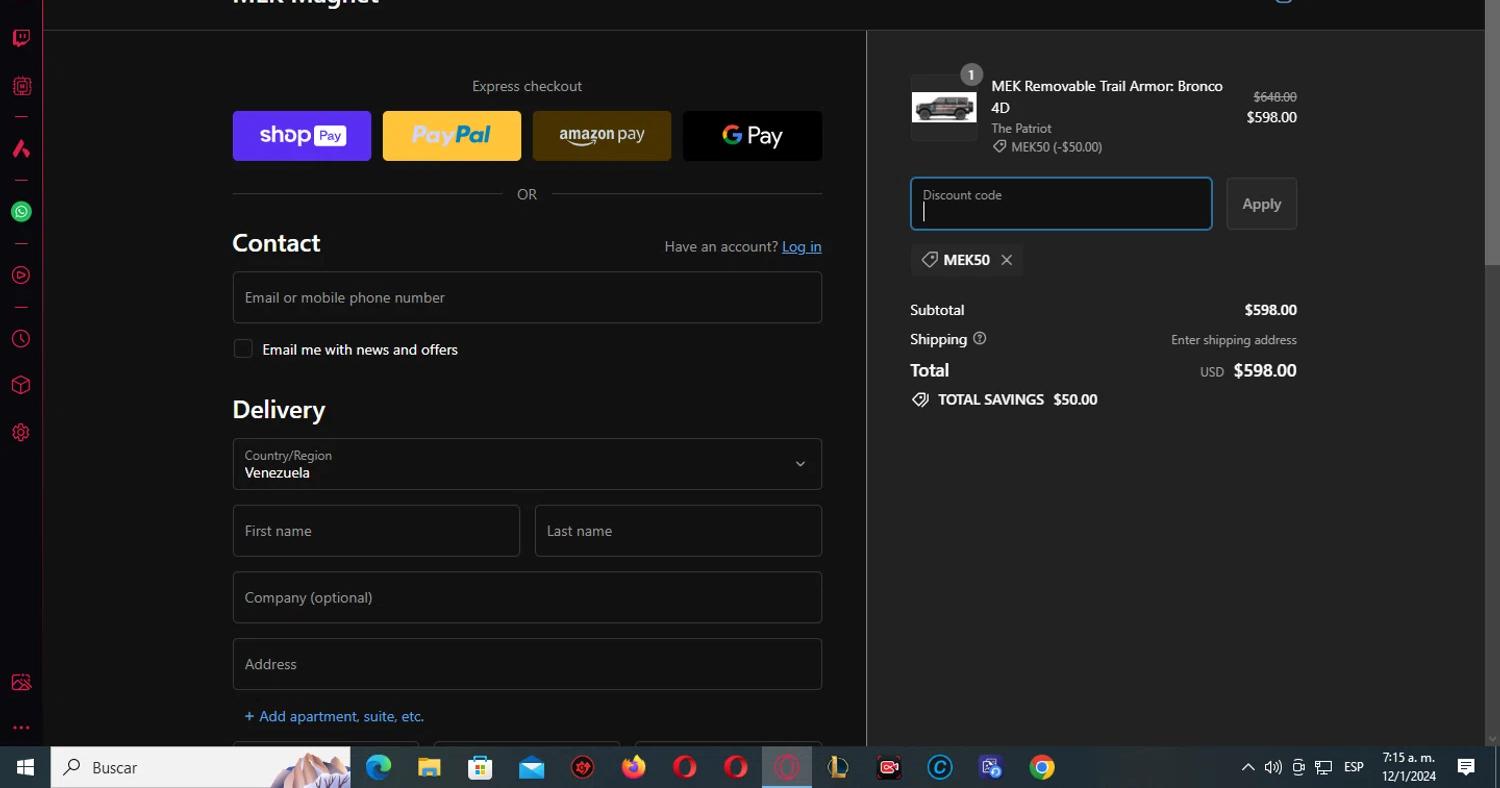Open Extensions cube icon in sidebar
This screenshot has height=788, width=1500.
21,385
